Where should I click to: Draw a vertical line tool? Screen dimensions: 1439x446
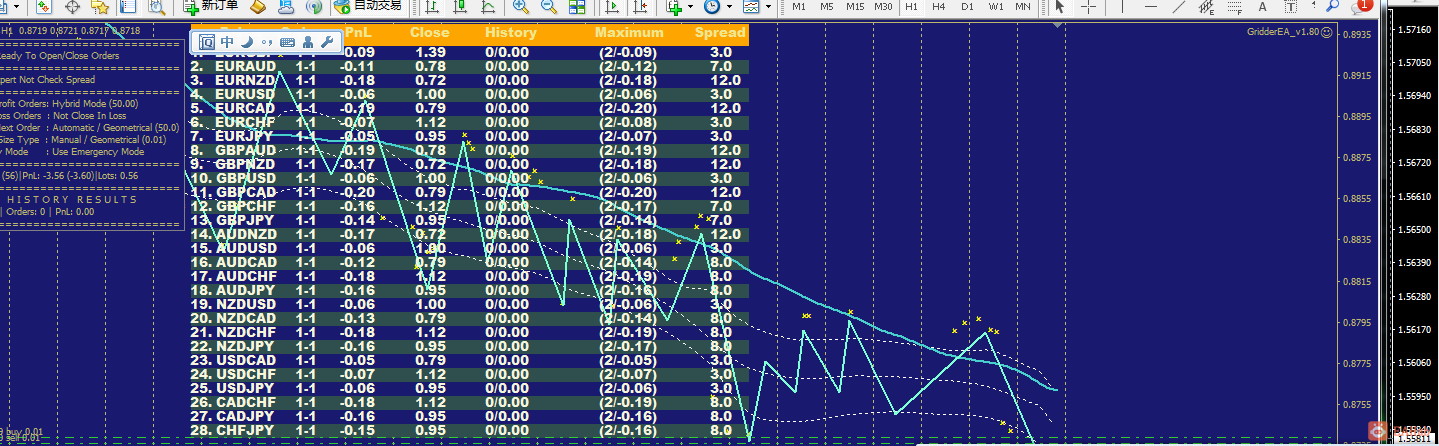pos(1122,6)
